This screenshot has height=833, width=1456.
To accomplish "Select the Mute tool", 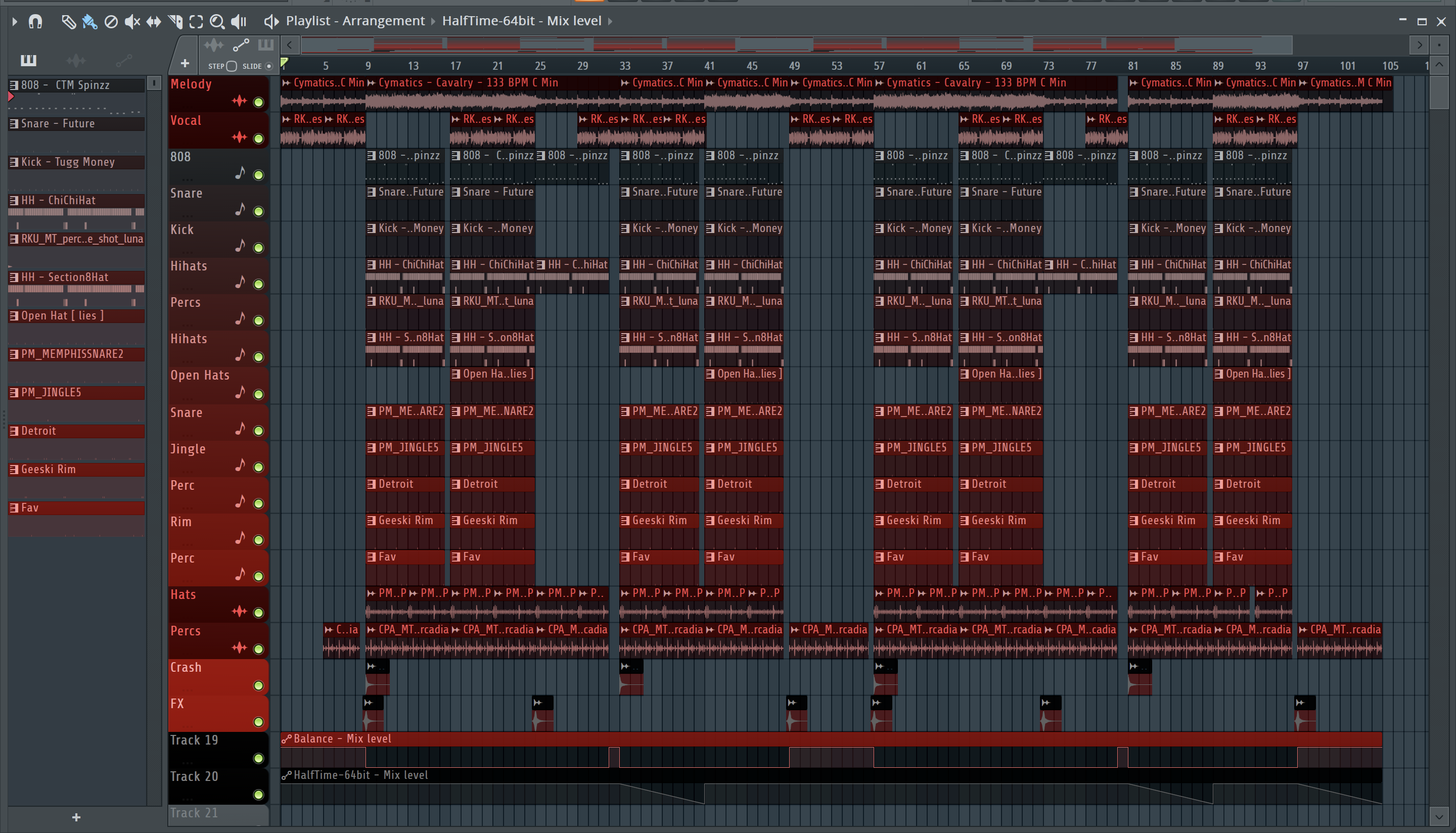I will (x=132, y=22).
